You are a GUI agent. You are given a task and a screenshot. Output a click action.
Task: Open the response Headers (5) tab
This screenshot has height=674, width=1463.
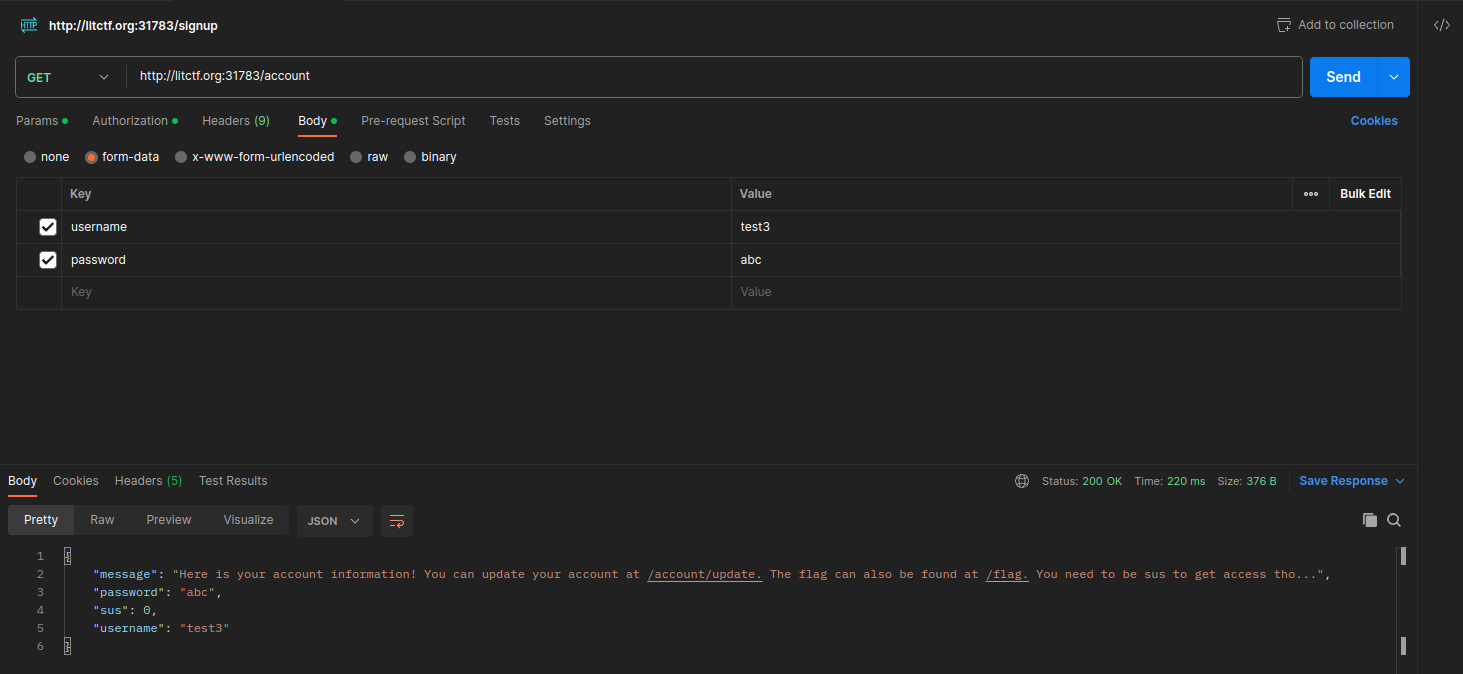(x=148, y=481)
